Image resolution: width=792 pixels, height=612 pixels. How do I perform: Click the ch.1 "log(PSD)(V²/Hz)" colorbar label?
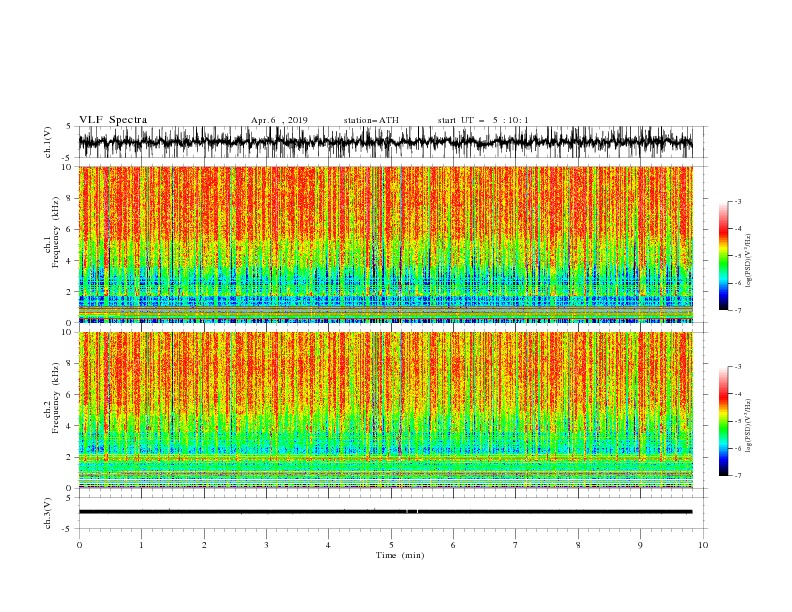click(x=749, y=261)
